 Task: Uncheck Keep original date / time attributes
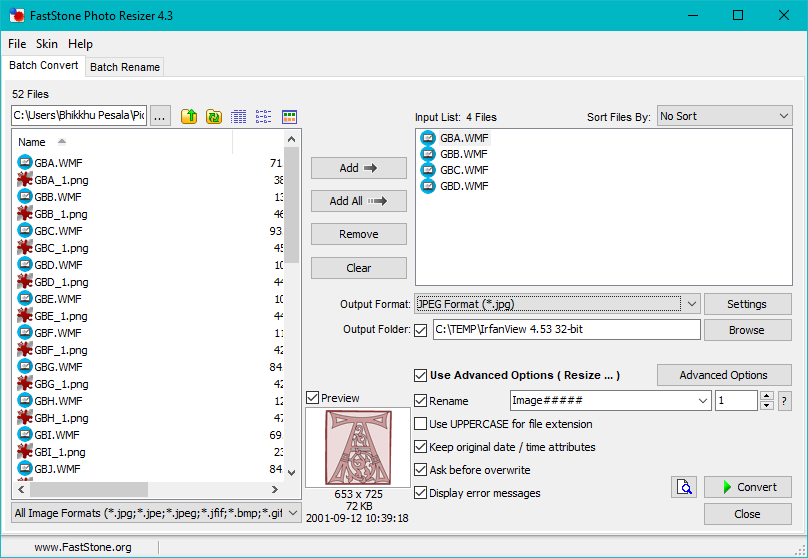[421, 447]
